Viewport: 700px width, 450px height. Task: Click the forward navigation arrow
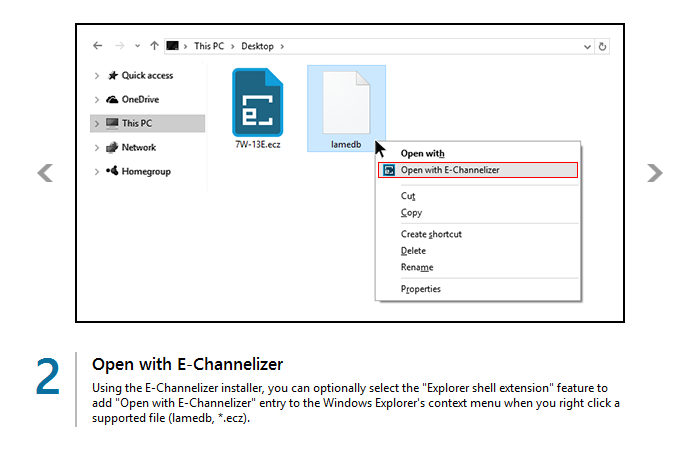[120, 46]
